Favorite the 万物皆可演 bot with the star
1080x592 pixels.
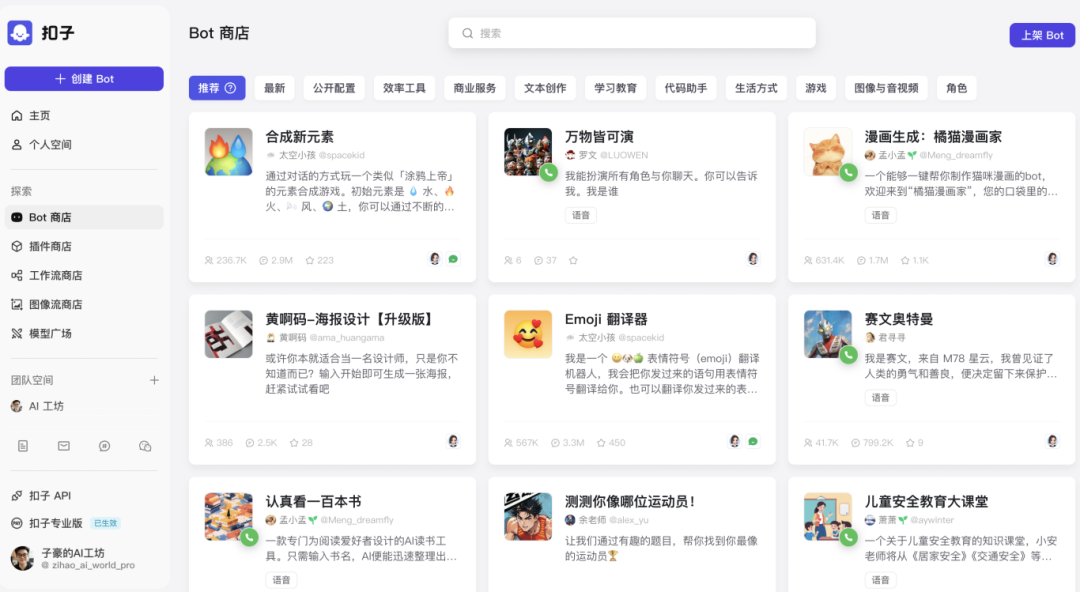coord(573,260)
